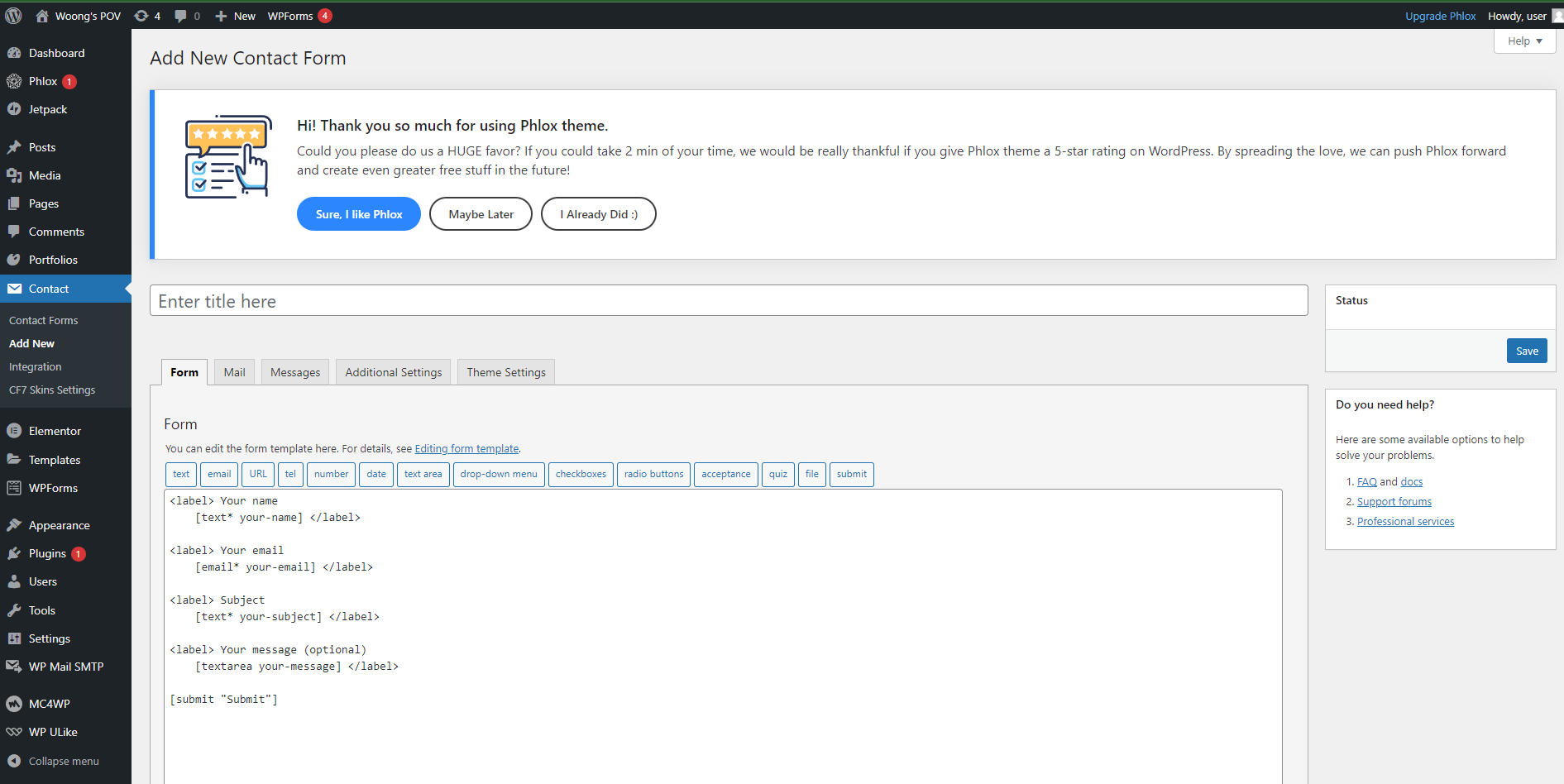Click inside the form template textarea
This screenshot has width=1564, height=784.
tap(723, 636)
